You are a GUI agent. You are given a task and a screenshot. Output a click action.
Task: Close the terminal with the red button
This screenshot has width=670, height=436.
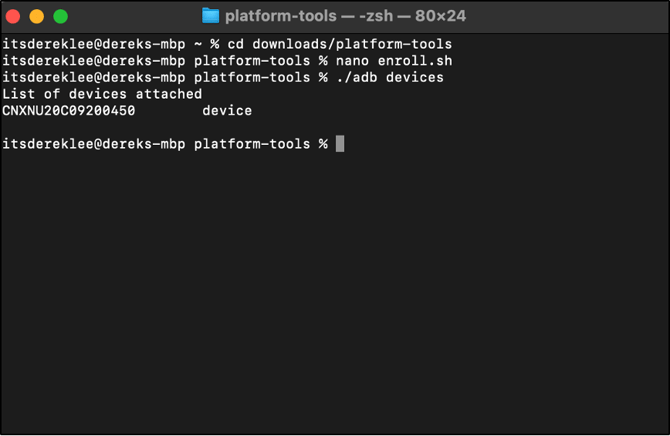point(13,16)
